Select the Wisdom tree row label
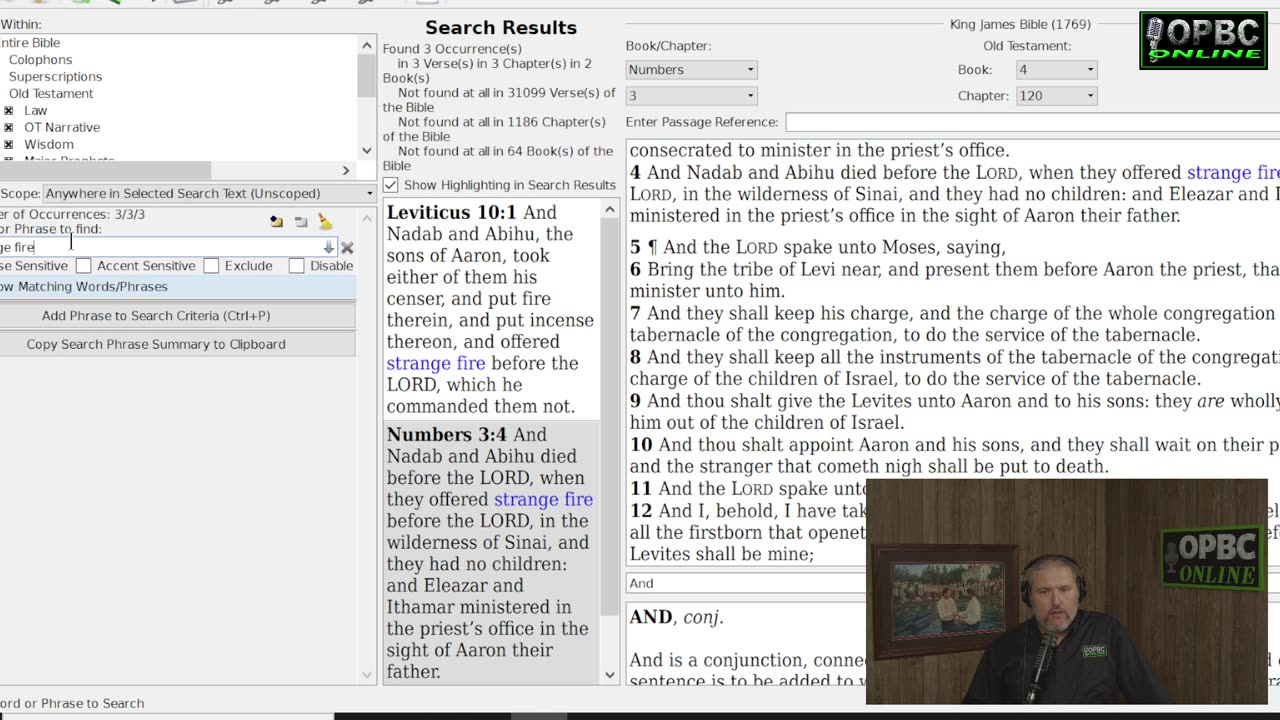 tap(49, 145)
